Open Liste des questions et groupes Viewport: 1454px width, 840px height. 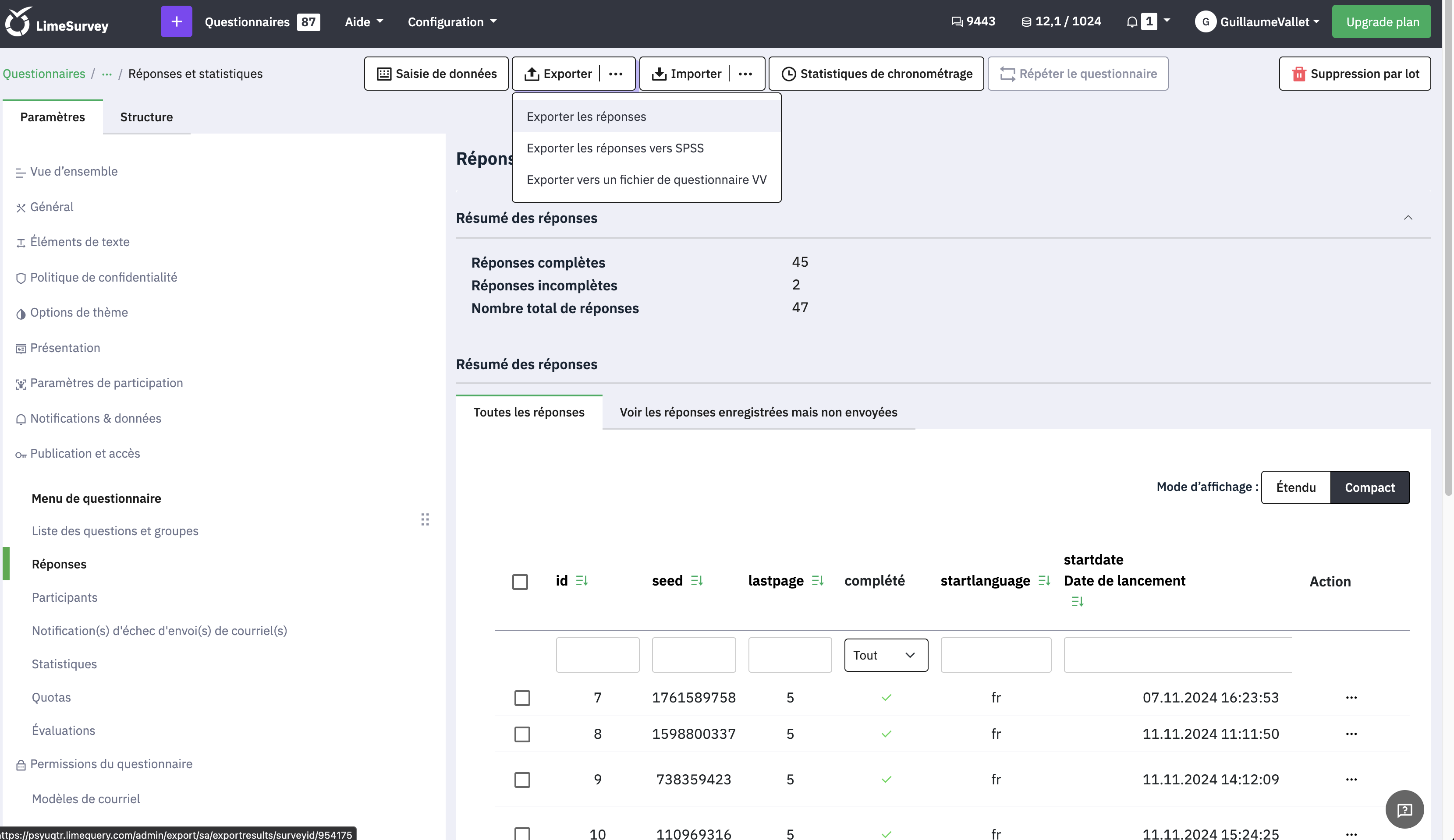coord(115,531)
